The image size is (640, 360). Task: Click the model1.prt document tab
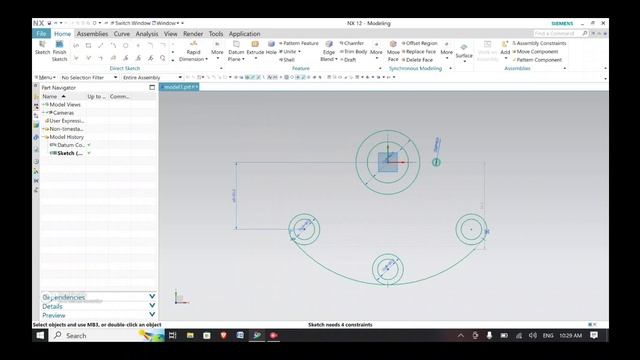(x=179, y=87)
